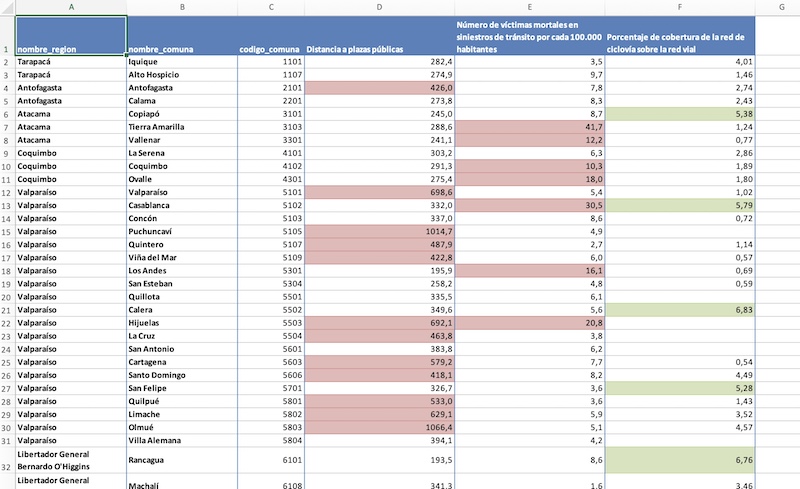Select the Ovalle cell

[182, 179]
